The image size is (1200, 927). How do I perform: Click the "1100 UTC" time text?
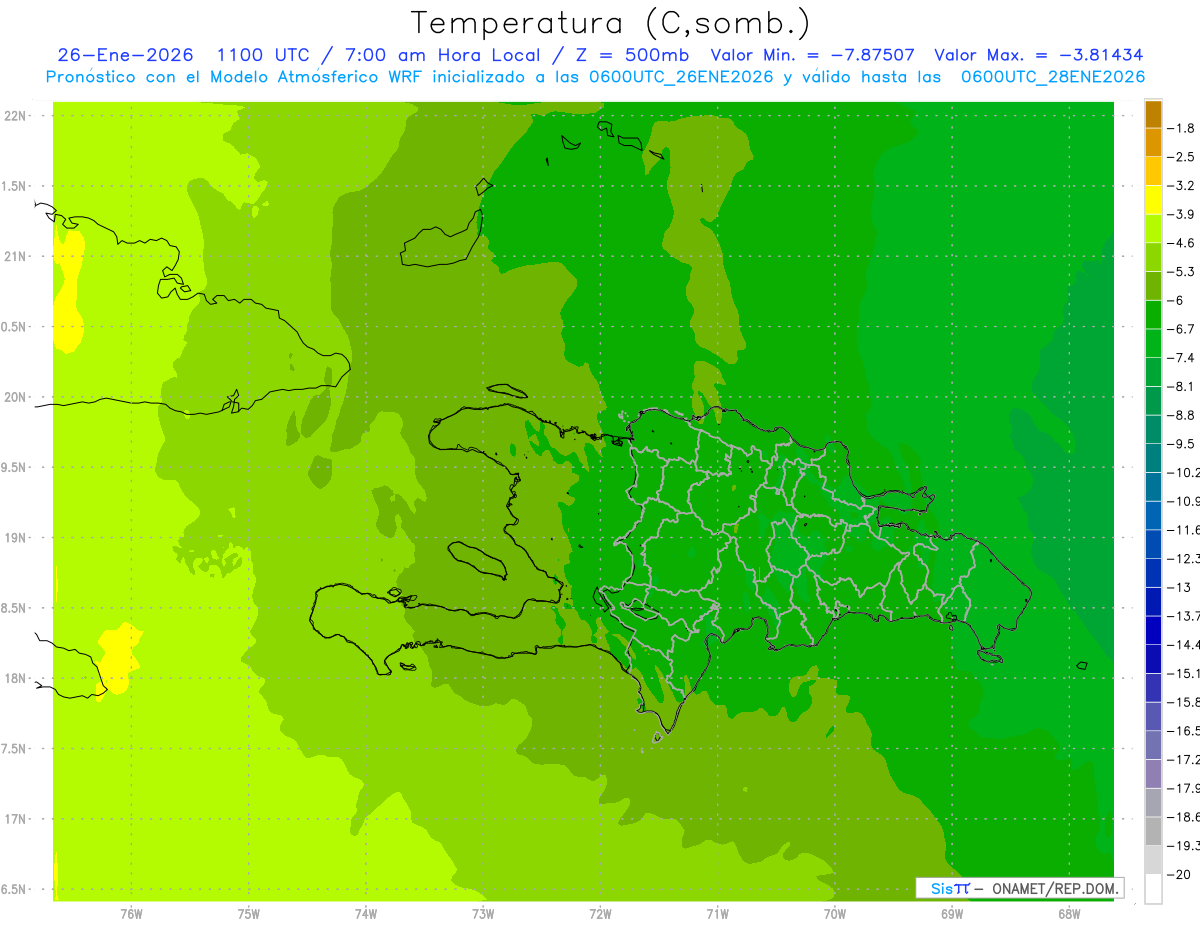(x=265, y=55)
